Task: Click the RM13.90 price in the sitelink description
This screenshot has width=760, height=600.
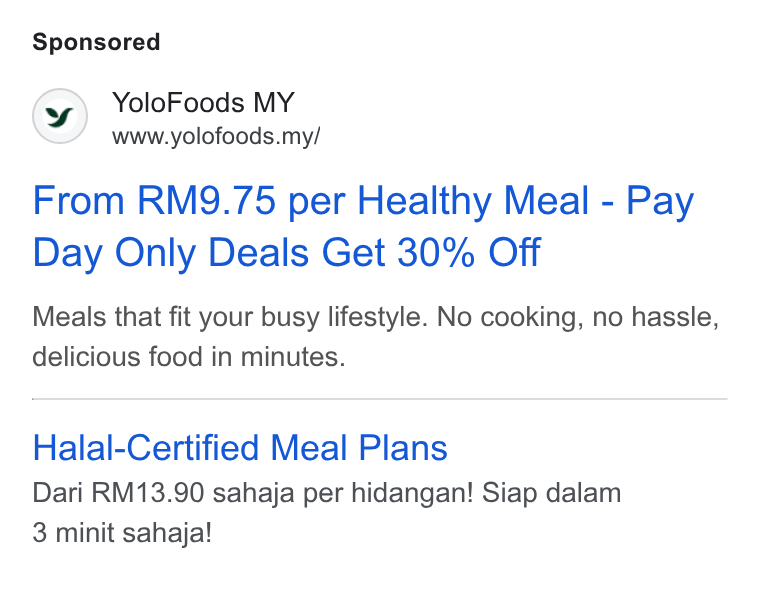Action: click(148, 493)
